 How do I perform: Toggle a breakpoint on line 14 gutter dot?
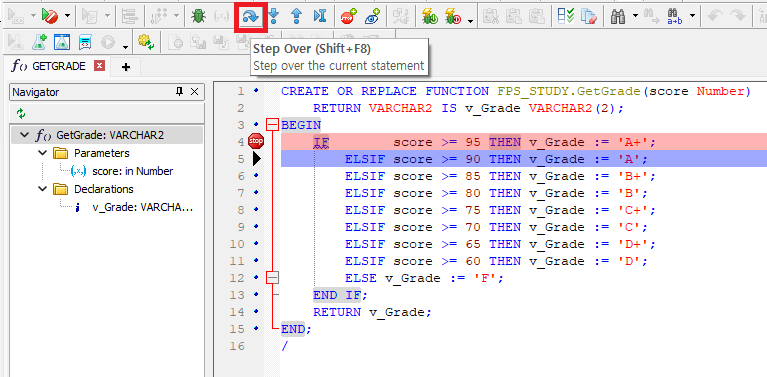click(255, 312)
